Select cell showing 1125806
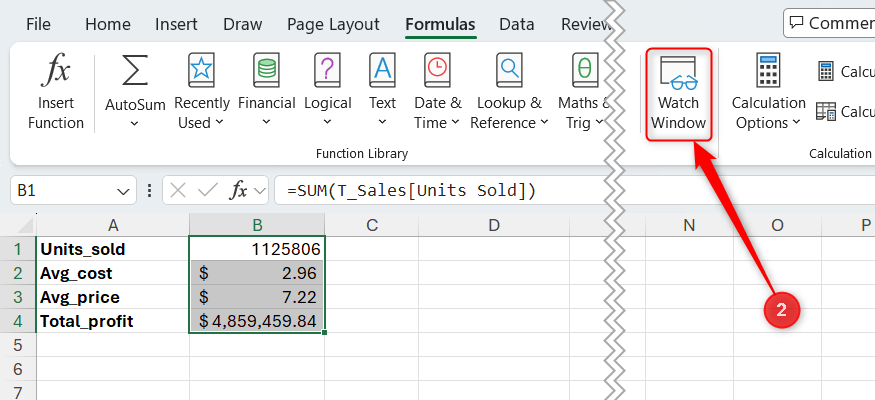Viewport: 875px width, 400px height. point(257,249)
